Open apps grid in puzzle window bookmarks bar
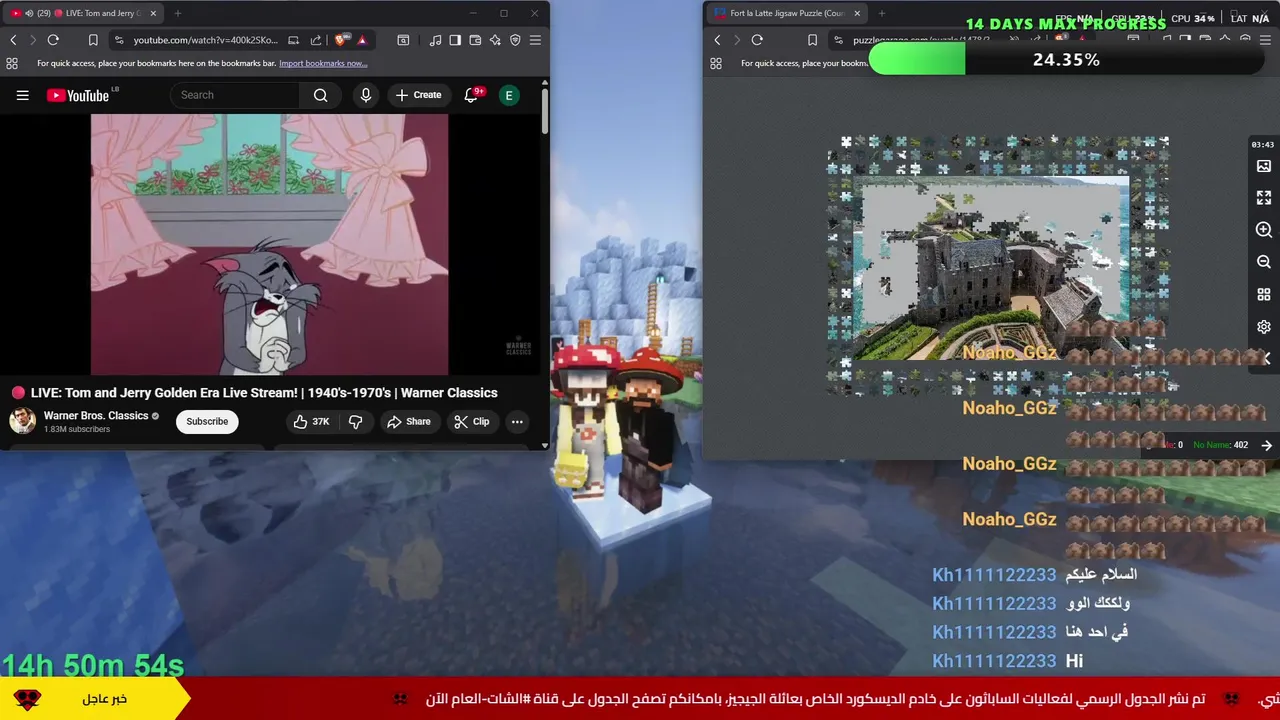The image size is (1280, 720). 716,63
